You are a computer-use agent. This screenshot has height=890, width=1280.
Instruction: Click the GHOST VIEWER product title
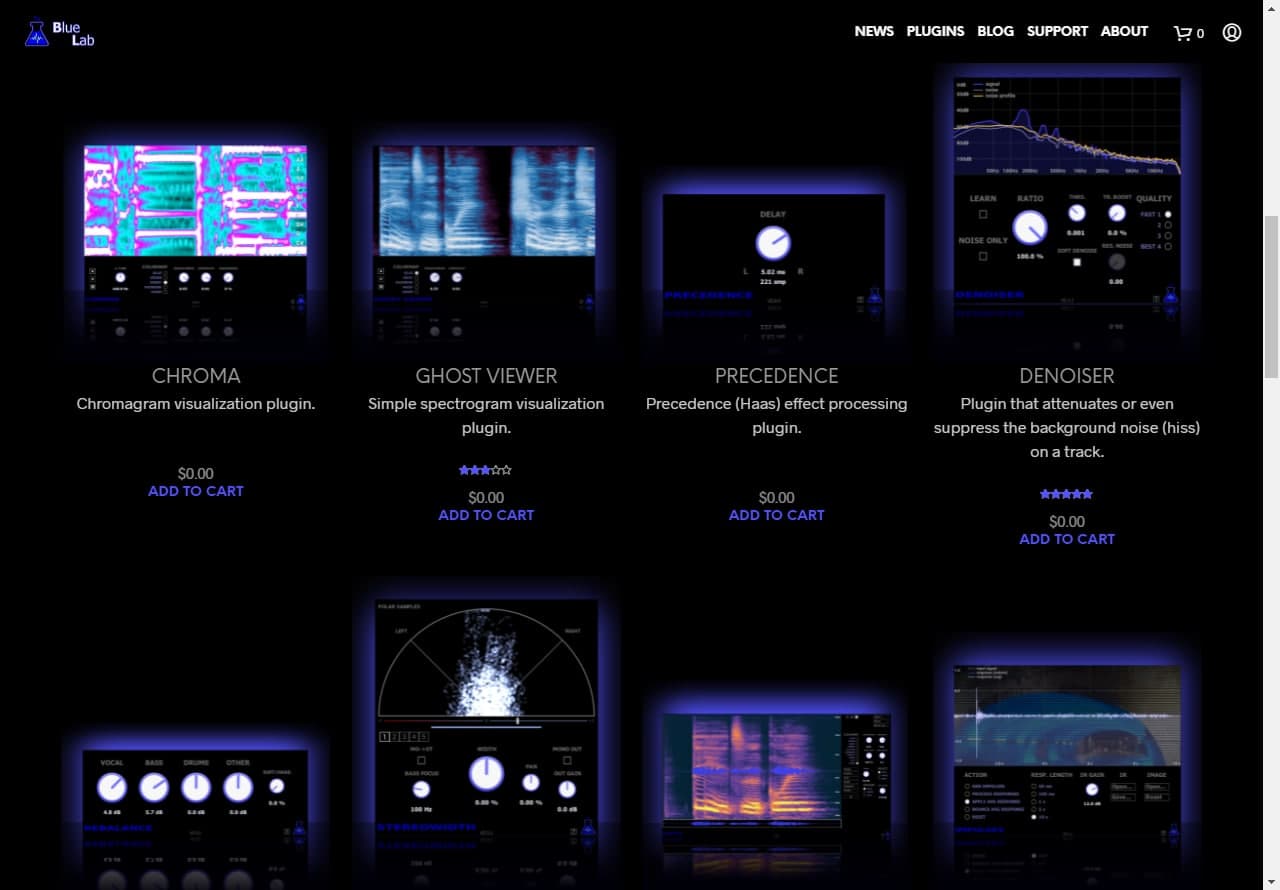pos(486,376)
